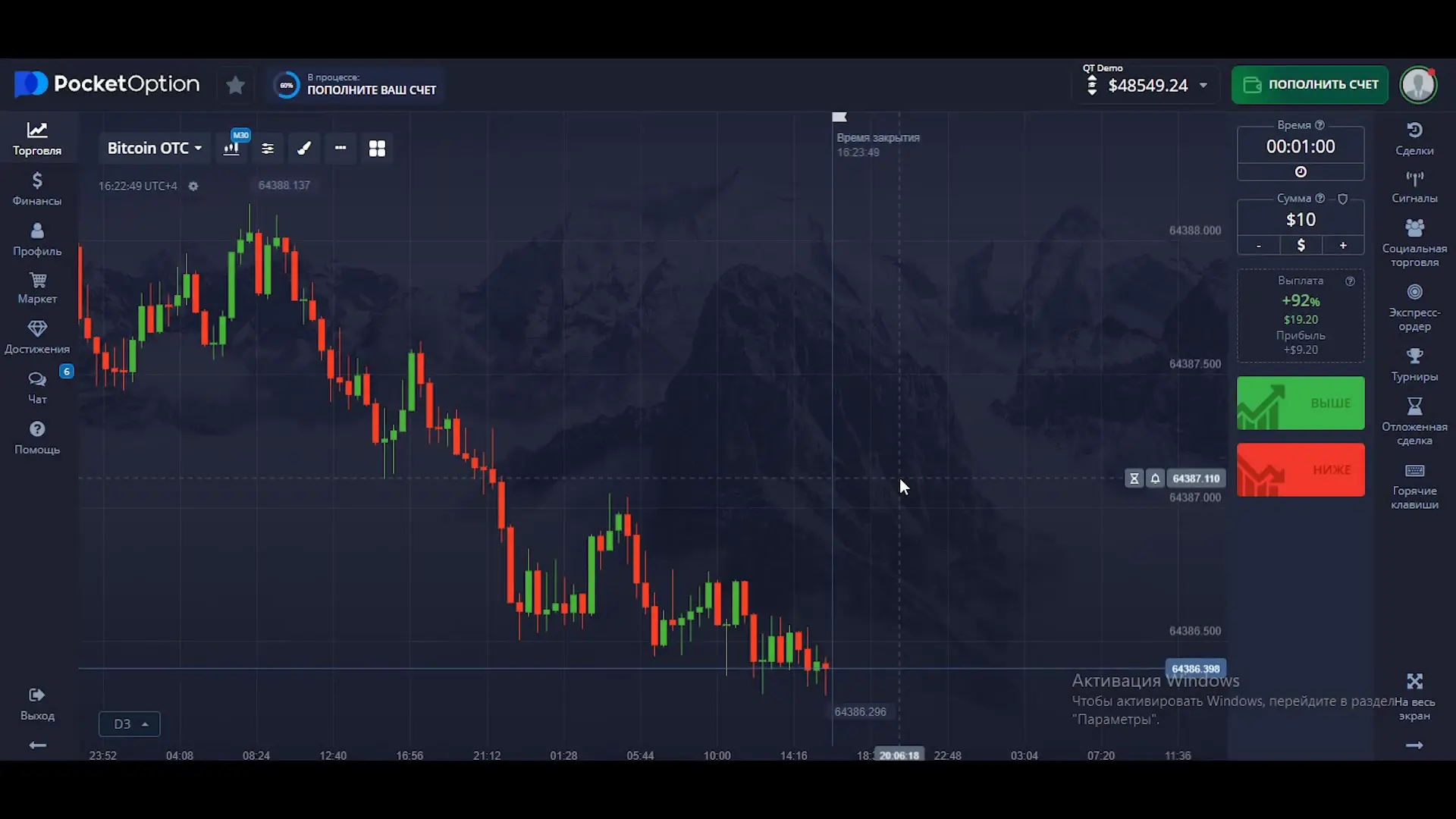The width and height of the screenshot is (1456, 819).
Task: Open Чат chat in sidebar
Action: [x=37, y=387]
